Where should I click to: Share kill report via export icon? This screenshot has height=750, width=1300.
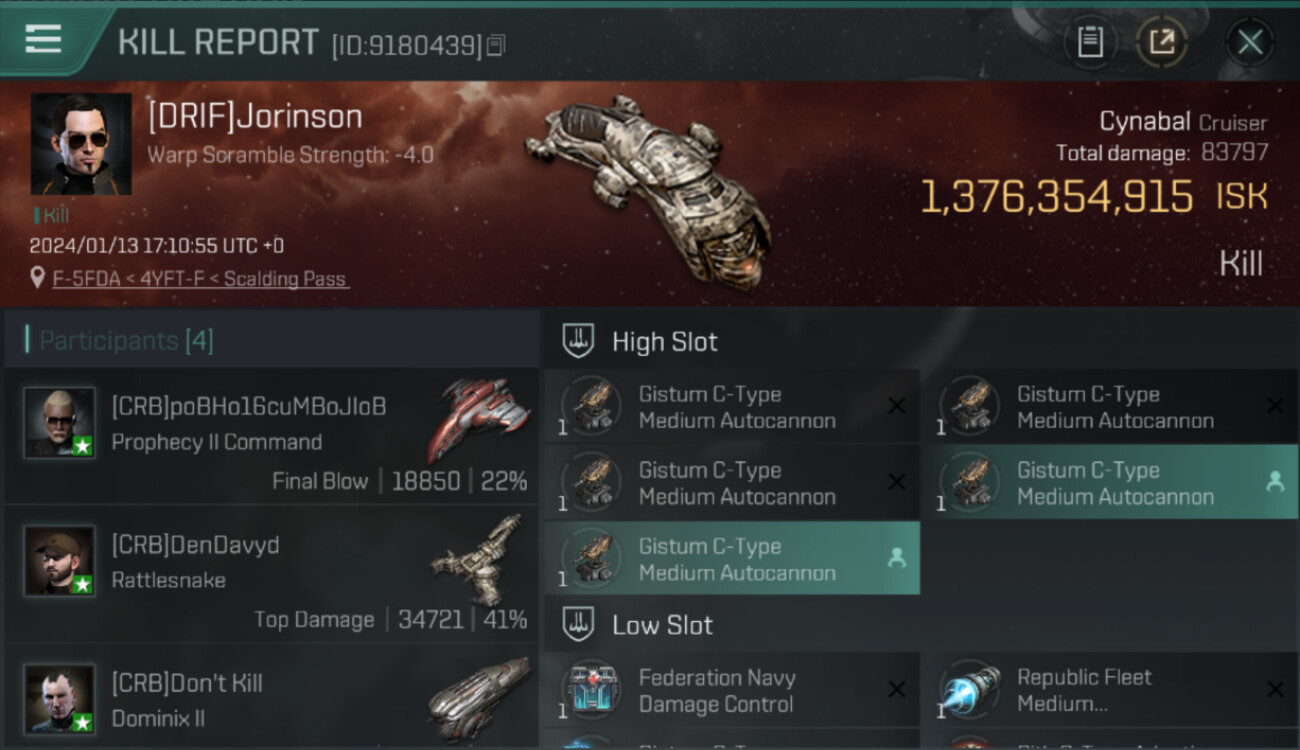[1161, 42]
